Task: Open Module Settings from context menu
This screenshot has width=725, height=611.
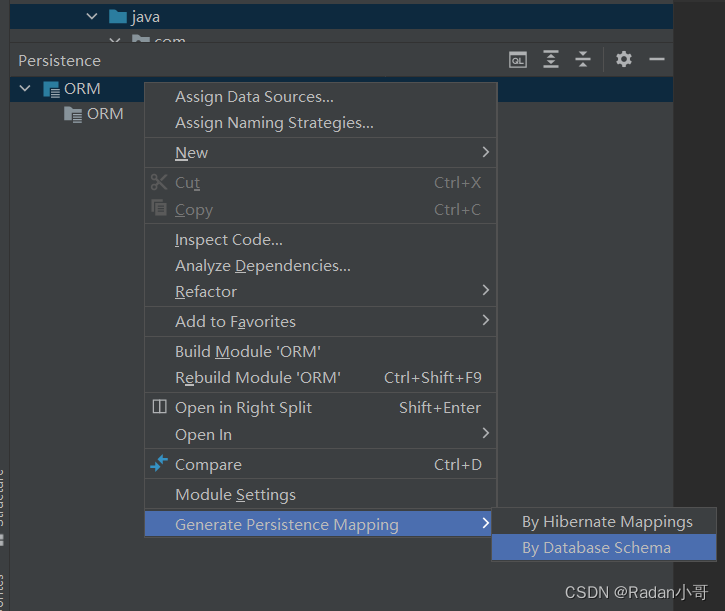Action: coord(320,494)
